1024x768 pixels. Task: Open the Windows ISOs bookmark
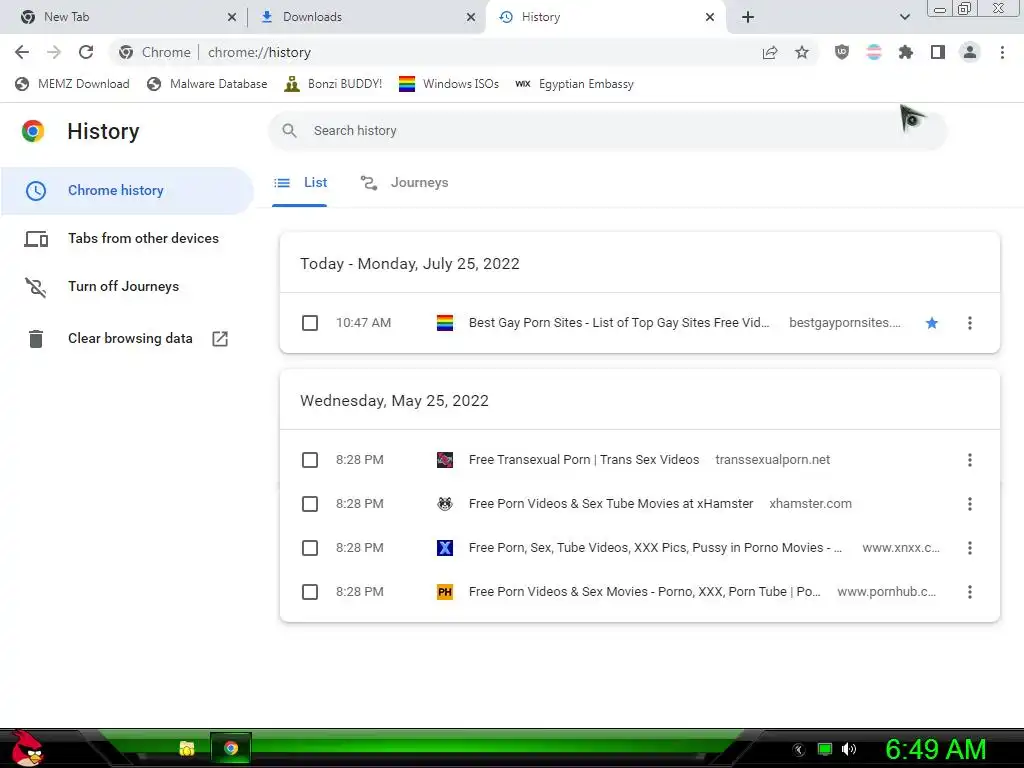click(x=449, y=84)
